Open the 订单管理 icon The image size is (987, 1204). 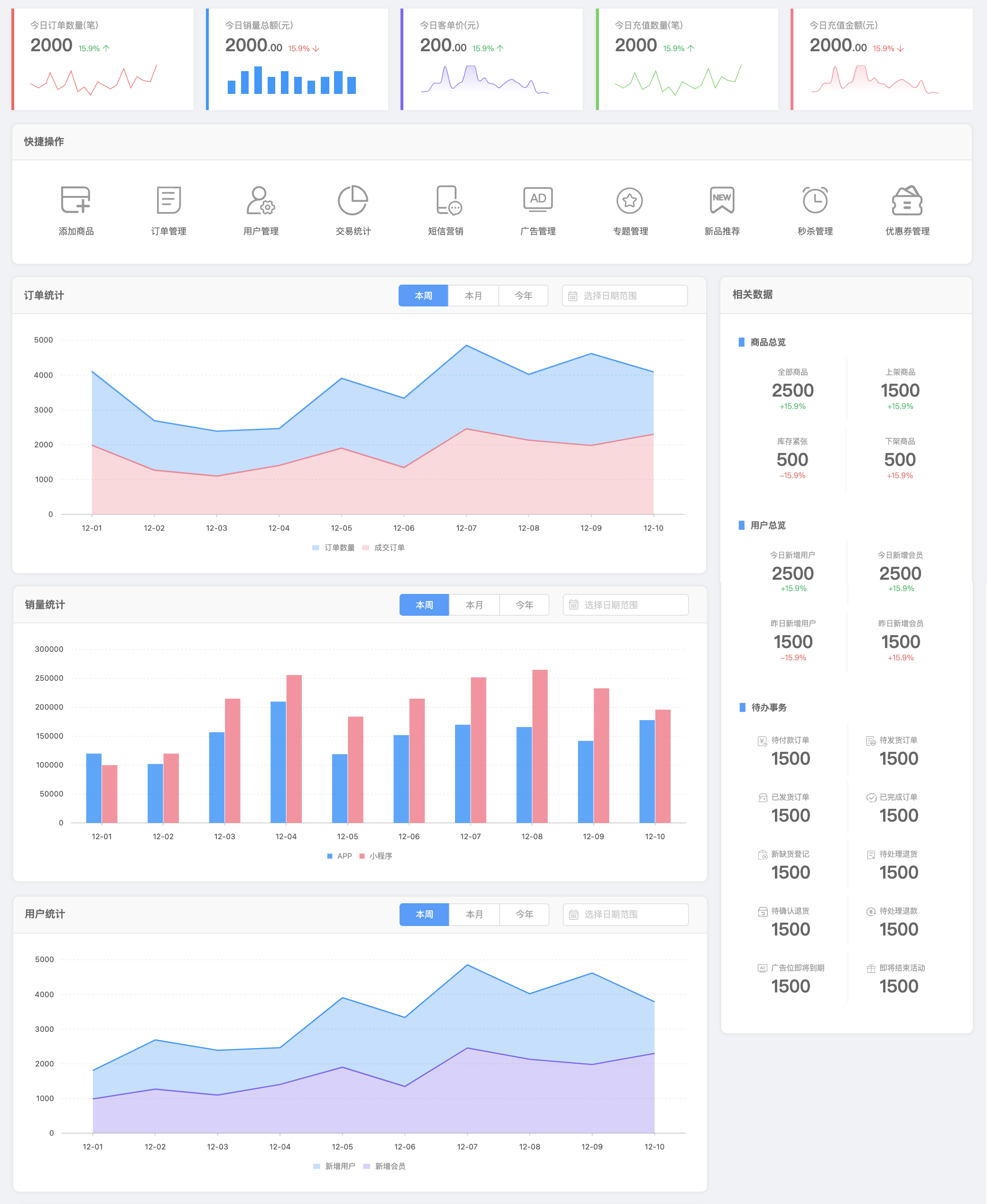[168, 200]
